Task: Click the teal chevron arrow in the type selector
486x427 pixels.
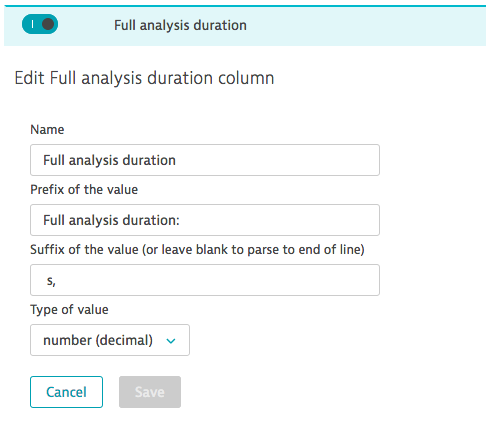Action: [171, 341]
